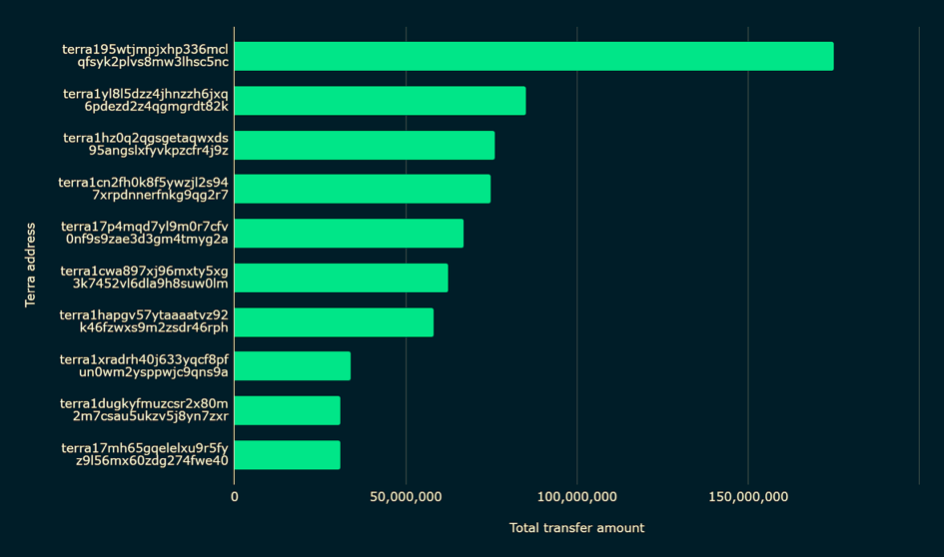This screenshot has height=557, width=944.
Task: Select the terra1cwa897xj96mxty5xg bar
Action: click(341, 278)
